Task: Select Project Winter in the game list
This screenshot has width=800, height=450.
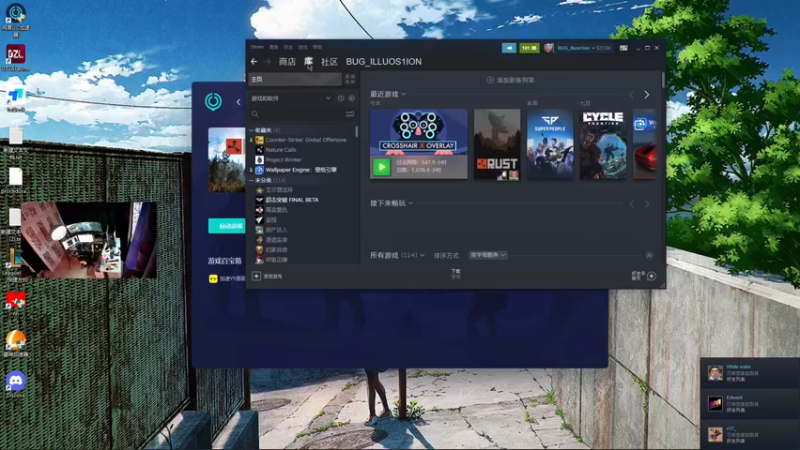Action: click(x=283, y=160)
